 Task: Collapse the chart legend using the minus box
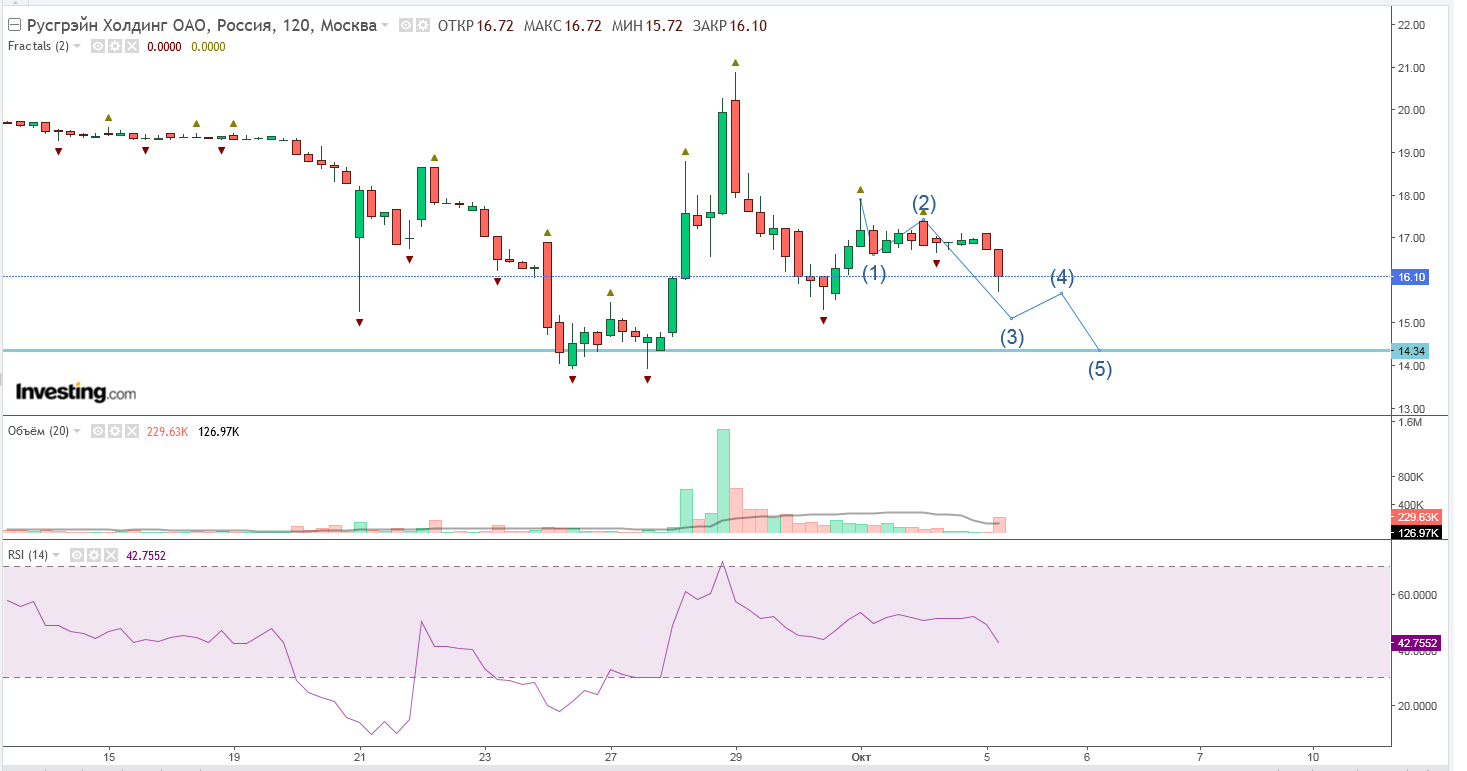pos(14,26)
